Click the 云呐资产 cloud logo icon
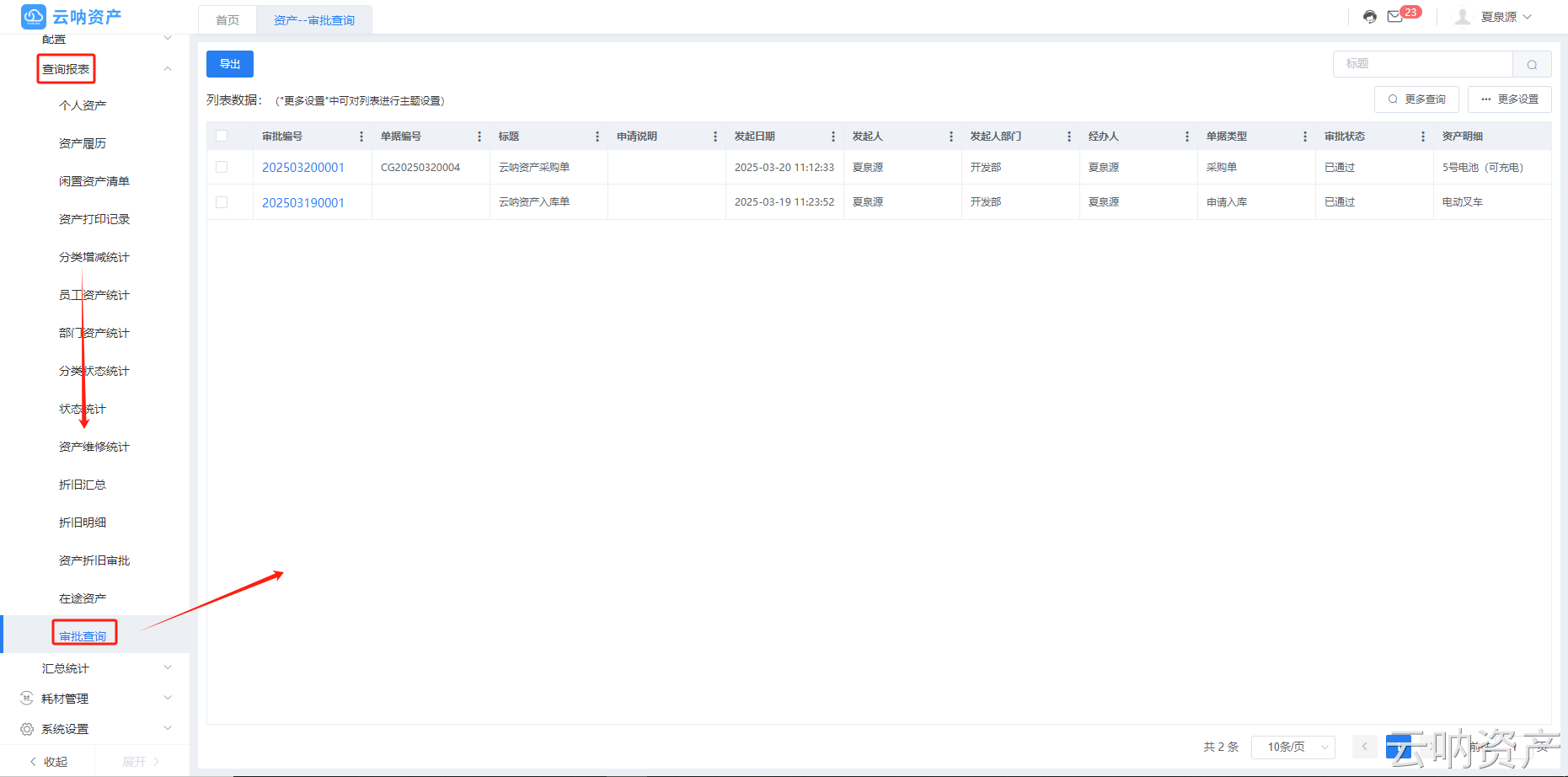The image size is (1568, 777). [x=34, y=16]
